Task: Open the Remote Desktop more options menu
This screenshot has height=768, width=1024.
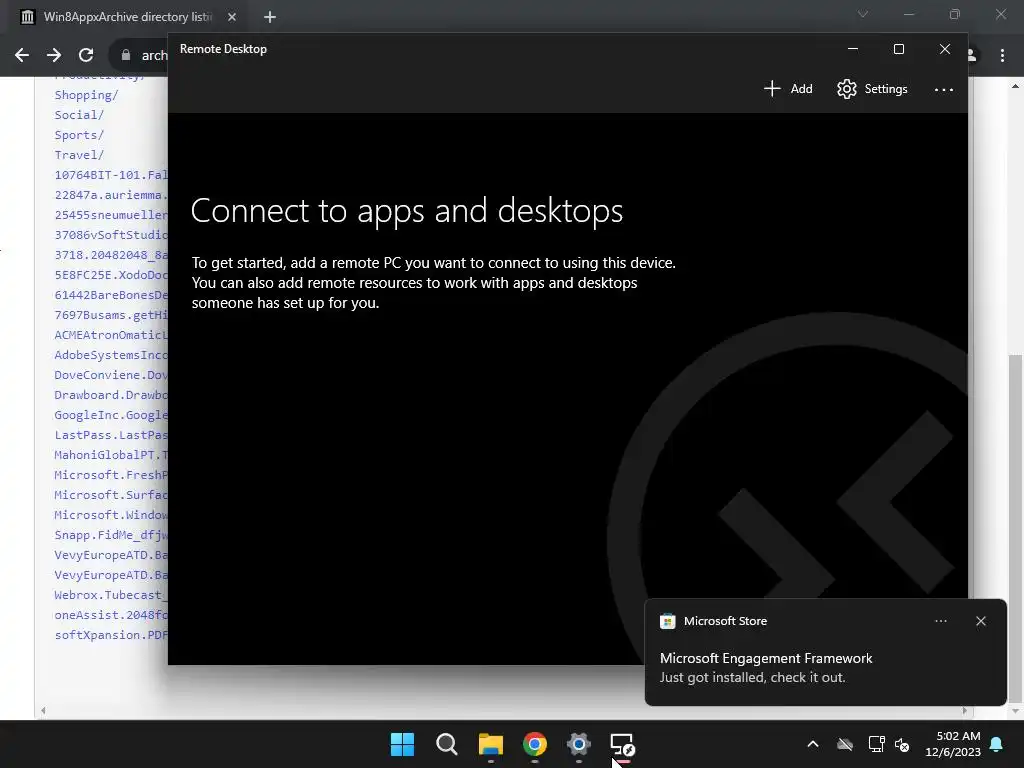Action: (944, 89)
